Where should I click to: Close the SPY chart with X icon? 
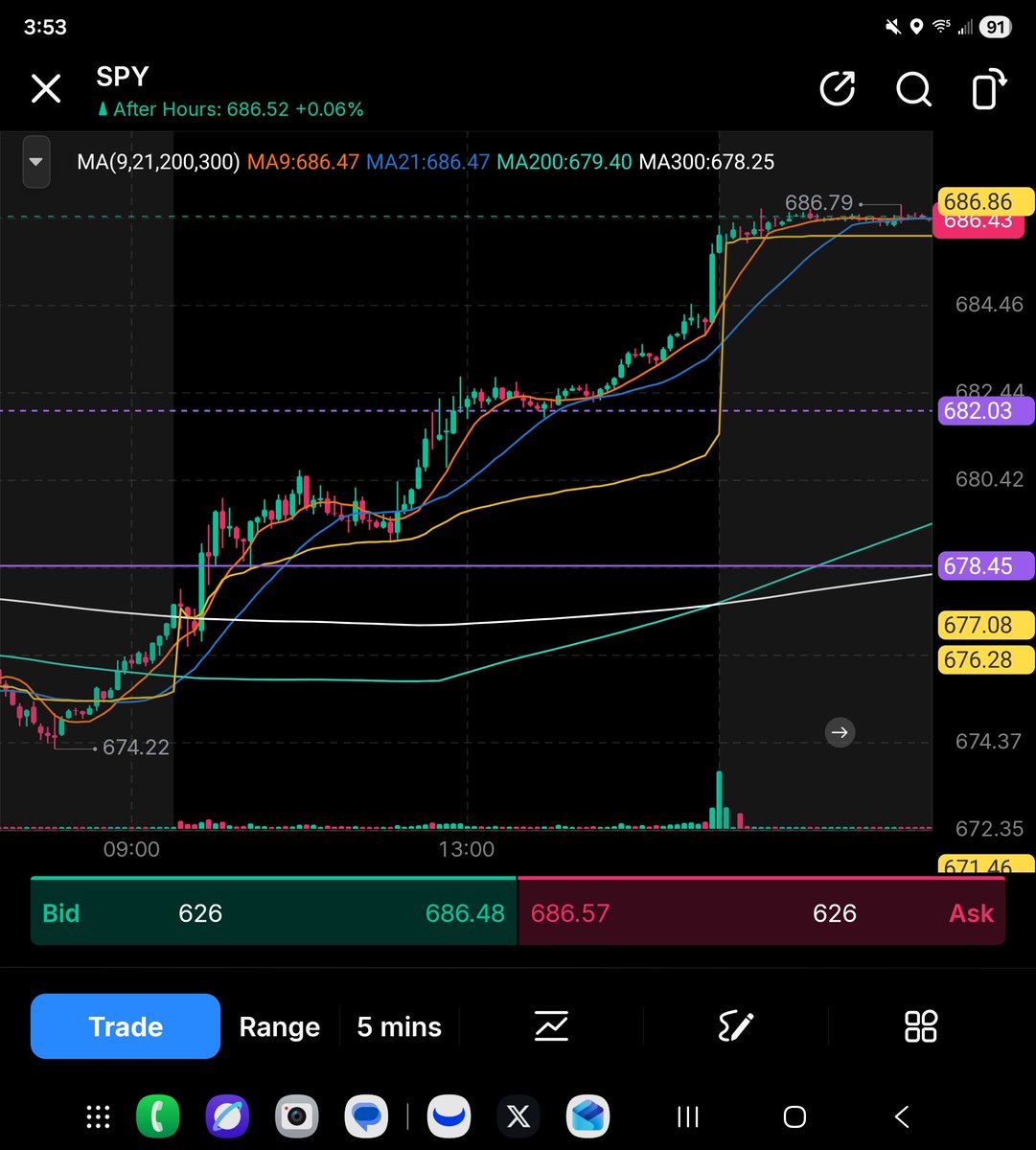(46, 89)
